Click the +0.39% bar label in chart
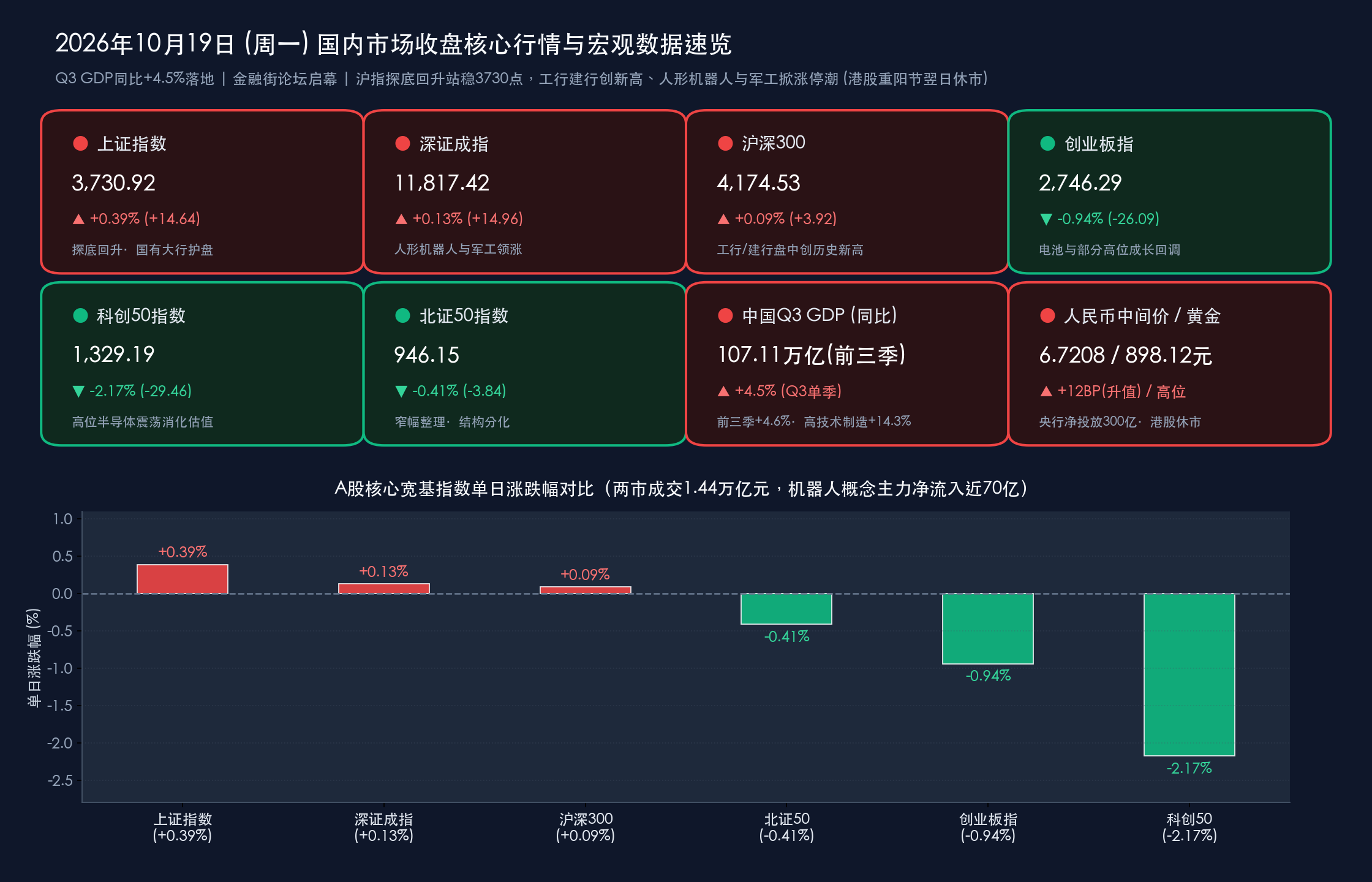The height and width of the screenshot is (882, 1372). pos(183,552)
